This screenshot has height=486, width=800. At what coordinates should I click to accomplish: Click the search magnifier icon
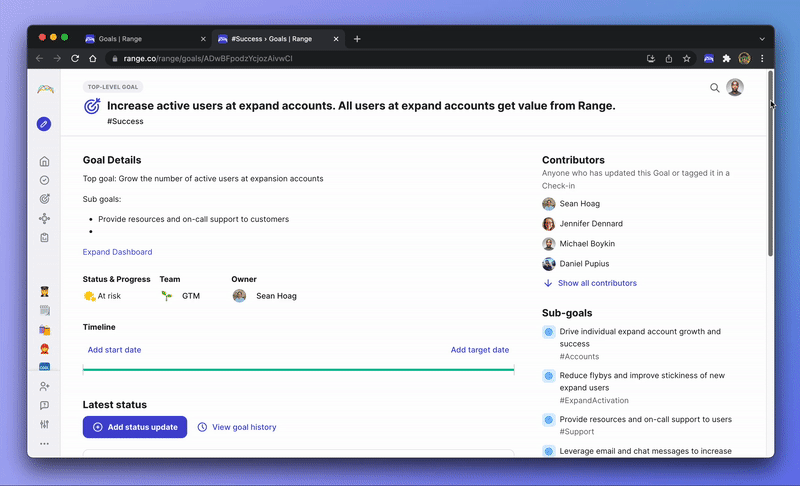point(714,88)
